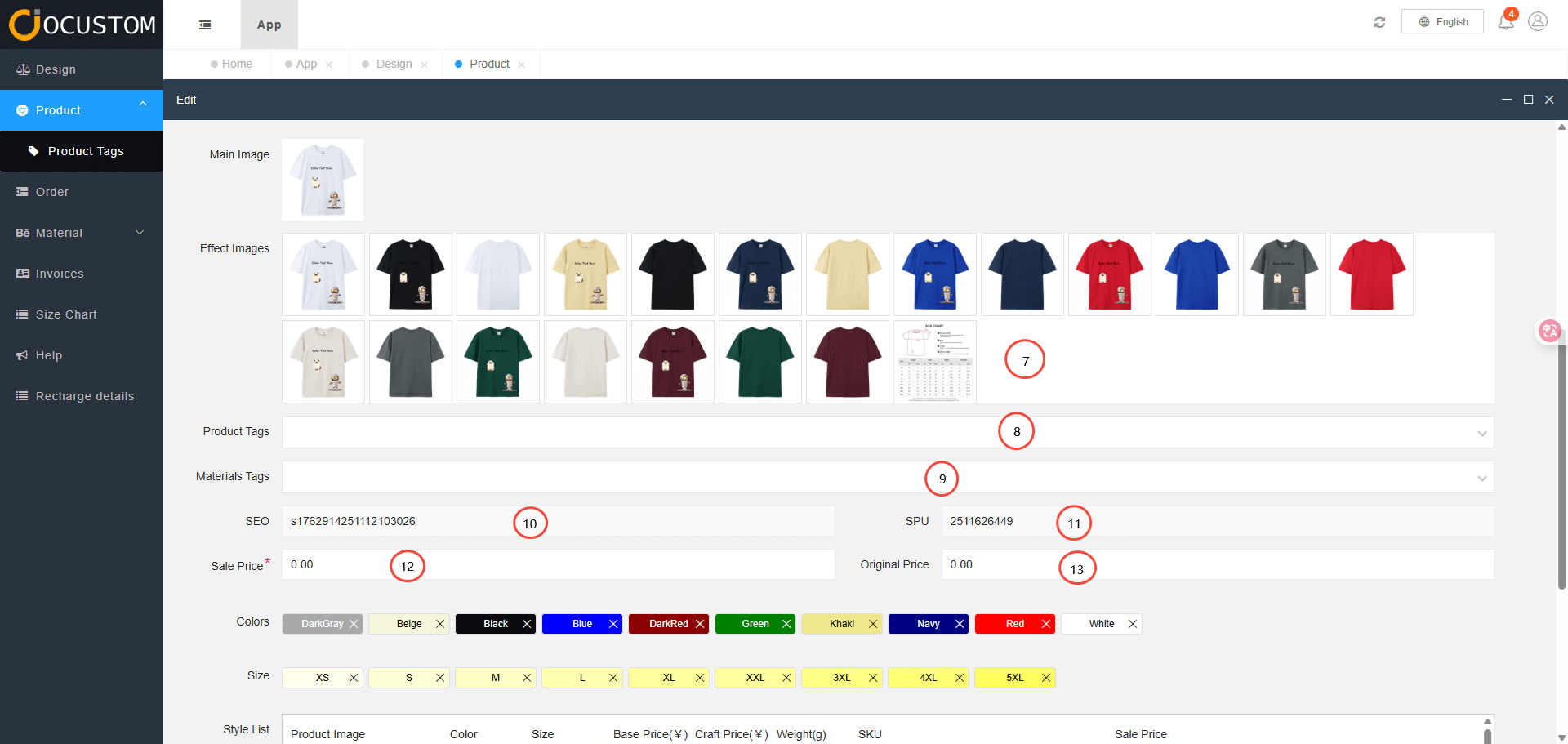Open the Order sidebar menu
This screenshot has height=744, width=1568.
52,192
